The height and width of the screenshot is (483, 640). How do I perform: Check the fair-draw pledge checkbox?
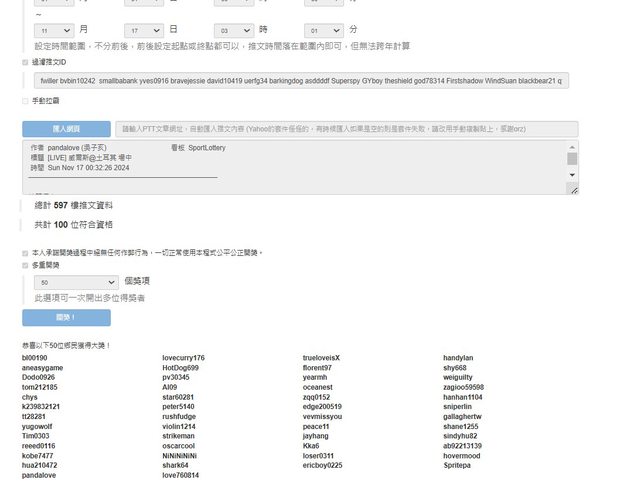[x=26, y=253]
